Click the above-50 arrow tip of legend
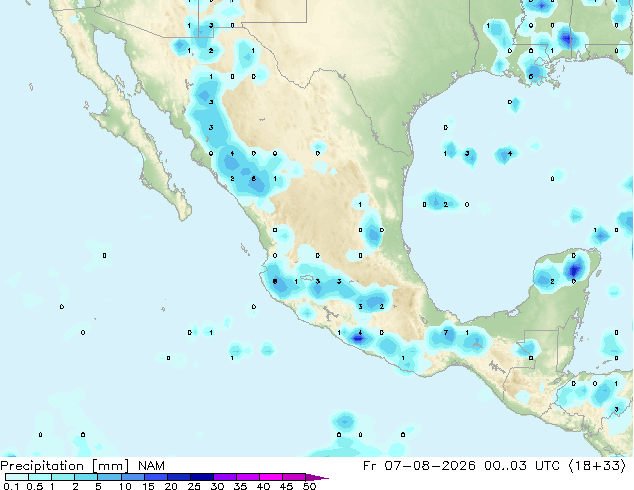634x490 pixels. pyautogui.click(x=317, y=477)
